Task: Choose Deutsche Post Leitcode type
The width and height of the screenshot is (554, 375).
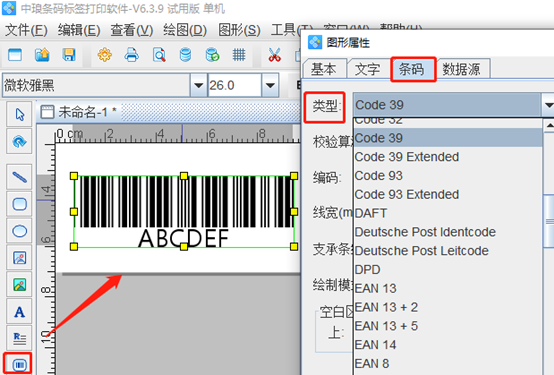Action: [448, 251]
